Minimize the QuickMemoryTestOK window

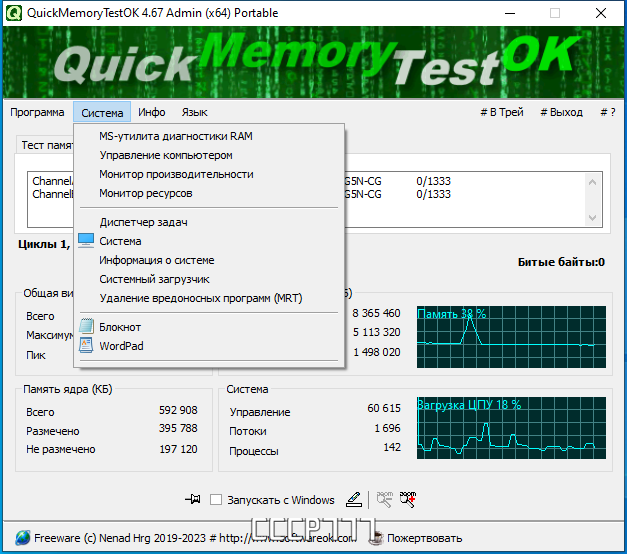click(x=510, y=13)
